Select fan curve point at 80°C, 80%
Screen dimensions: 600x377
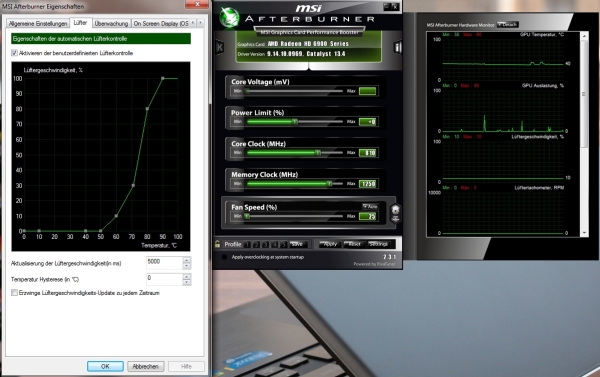click(x=147, y=109)
